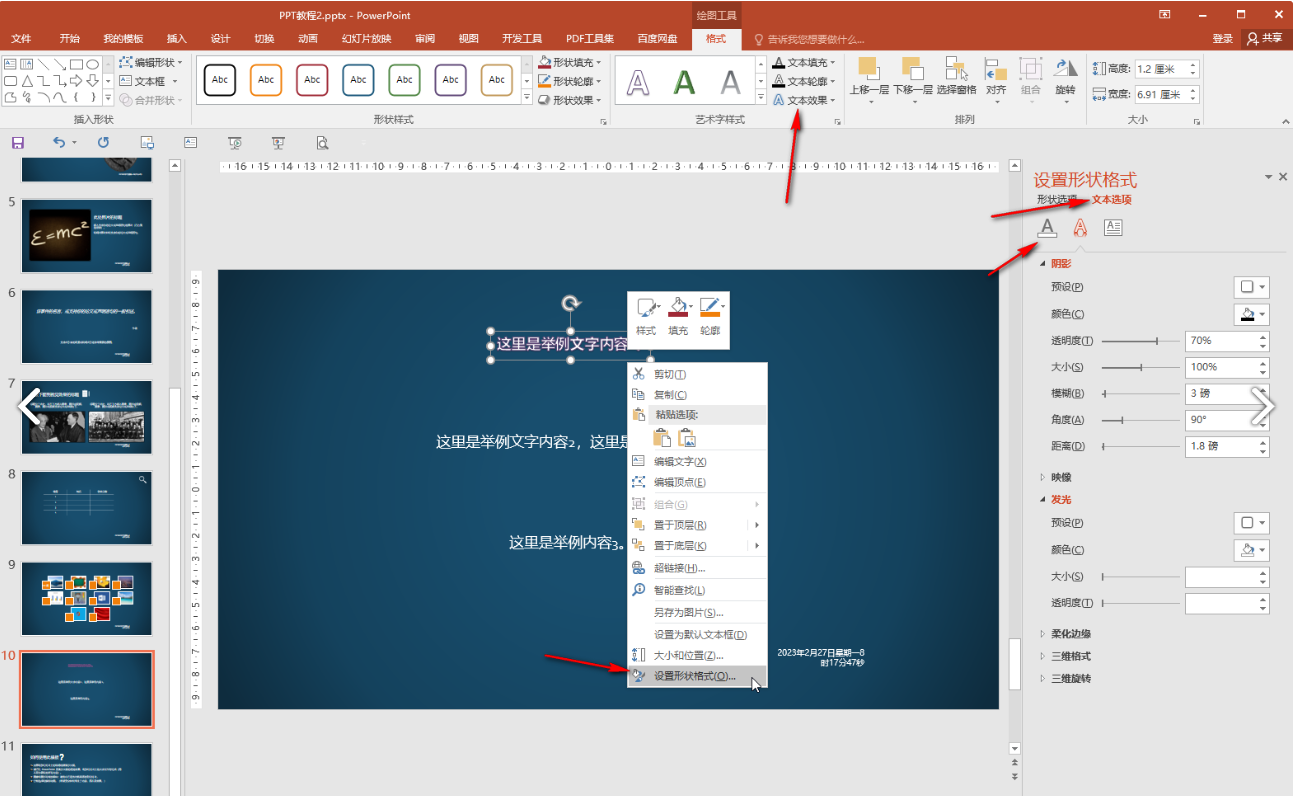Click shadow 颜色 color picker button
1295x796 pixels.
pos(1253,314)
